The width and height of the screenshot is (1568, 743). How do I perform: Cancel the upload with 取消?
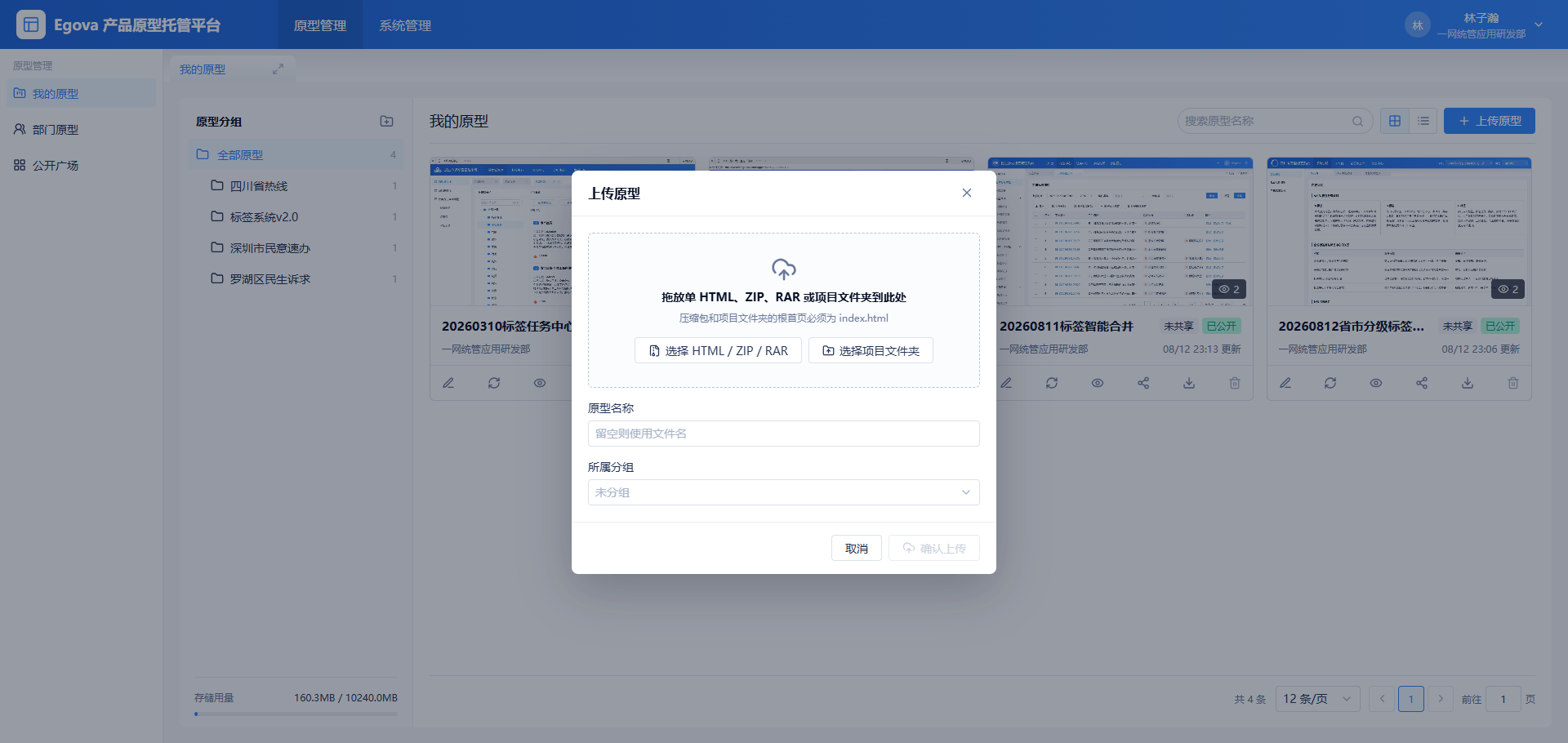(857, 548)
